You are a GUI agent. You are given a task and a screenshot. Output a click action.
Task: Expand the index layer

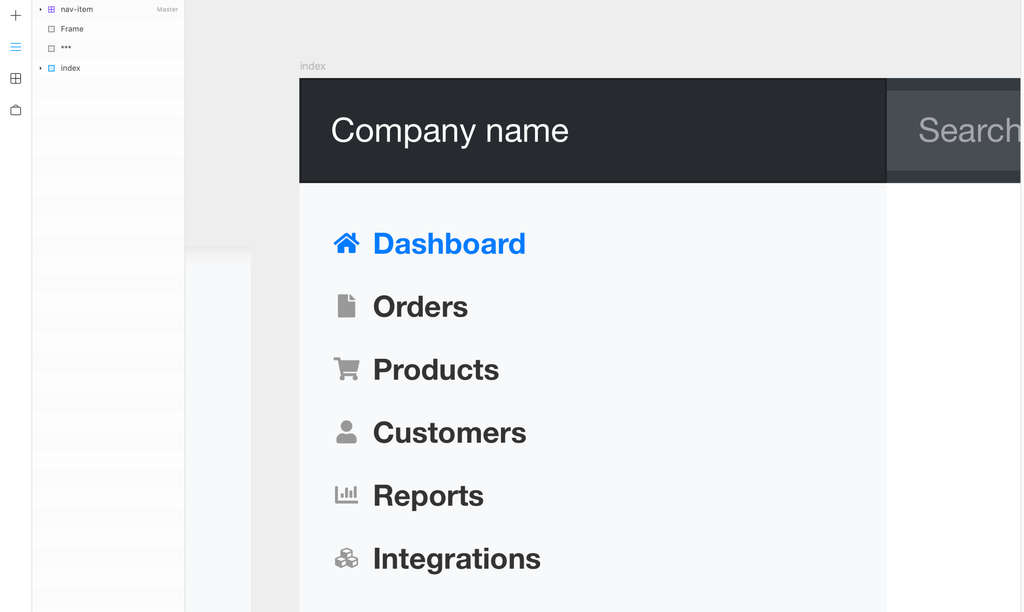coord(40,68)
